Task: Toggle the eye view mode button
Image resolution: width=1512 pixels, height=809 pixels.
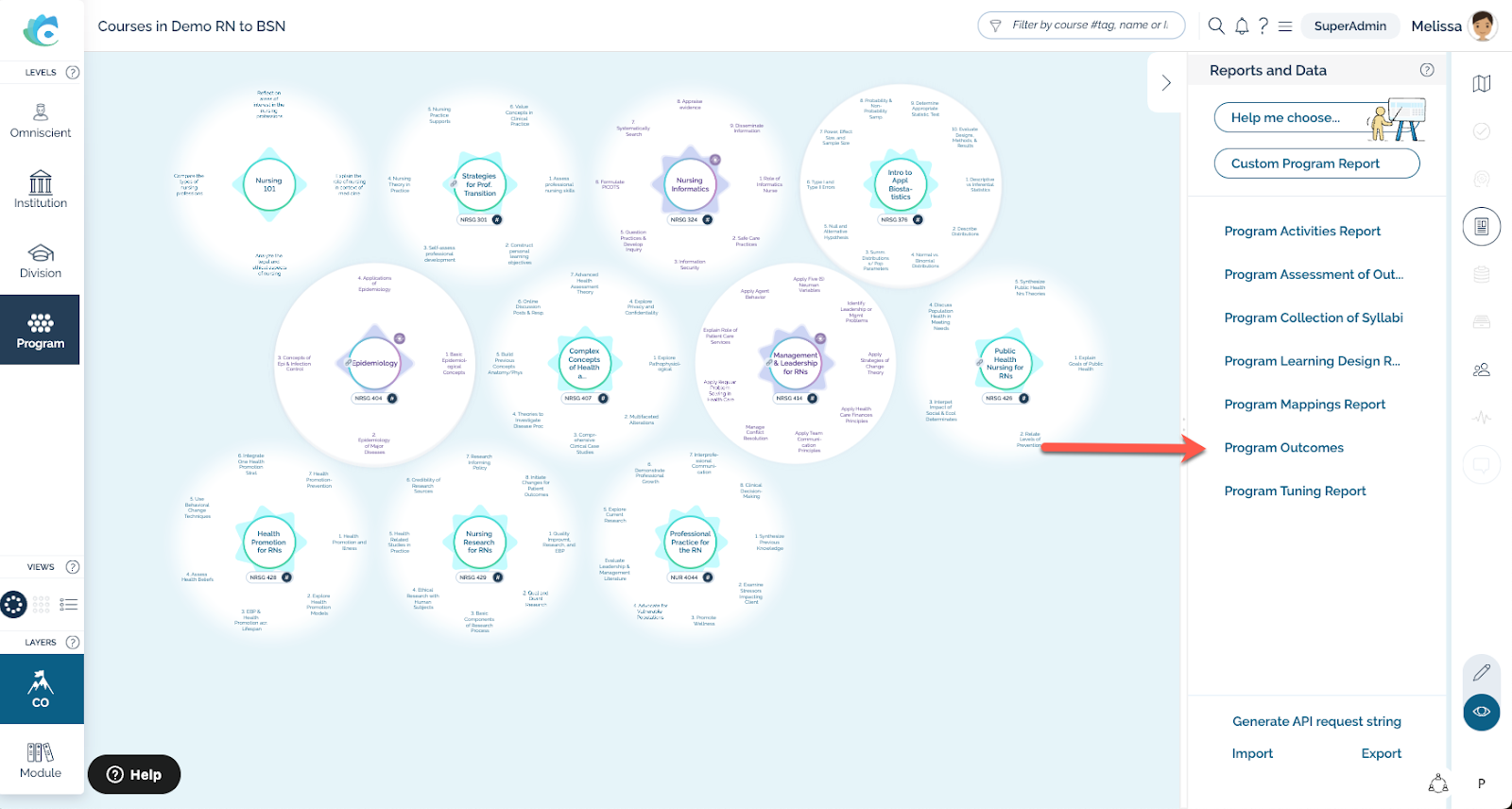Action: (1481, 712)
